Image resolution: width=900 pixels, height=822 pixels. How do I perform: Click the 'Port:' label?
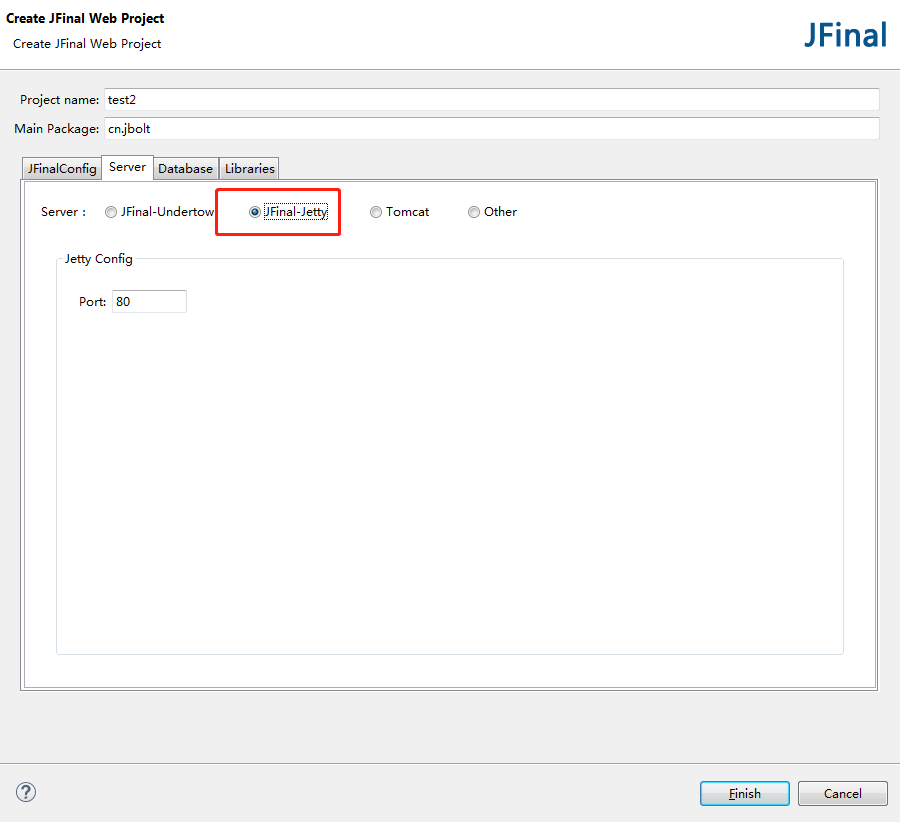(x=92, y=302)
